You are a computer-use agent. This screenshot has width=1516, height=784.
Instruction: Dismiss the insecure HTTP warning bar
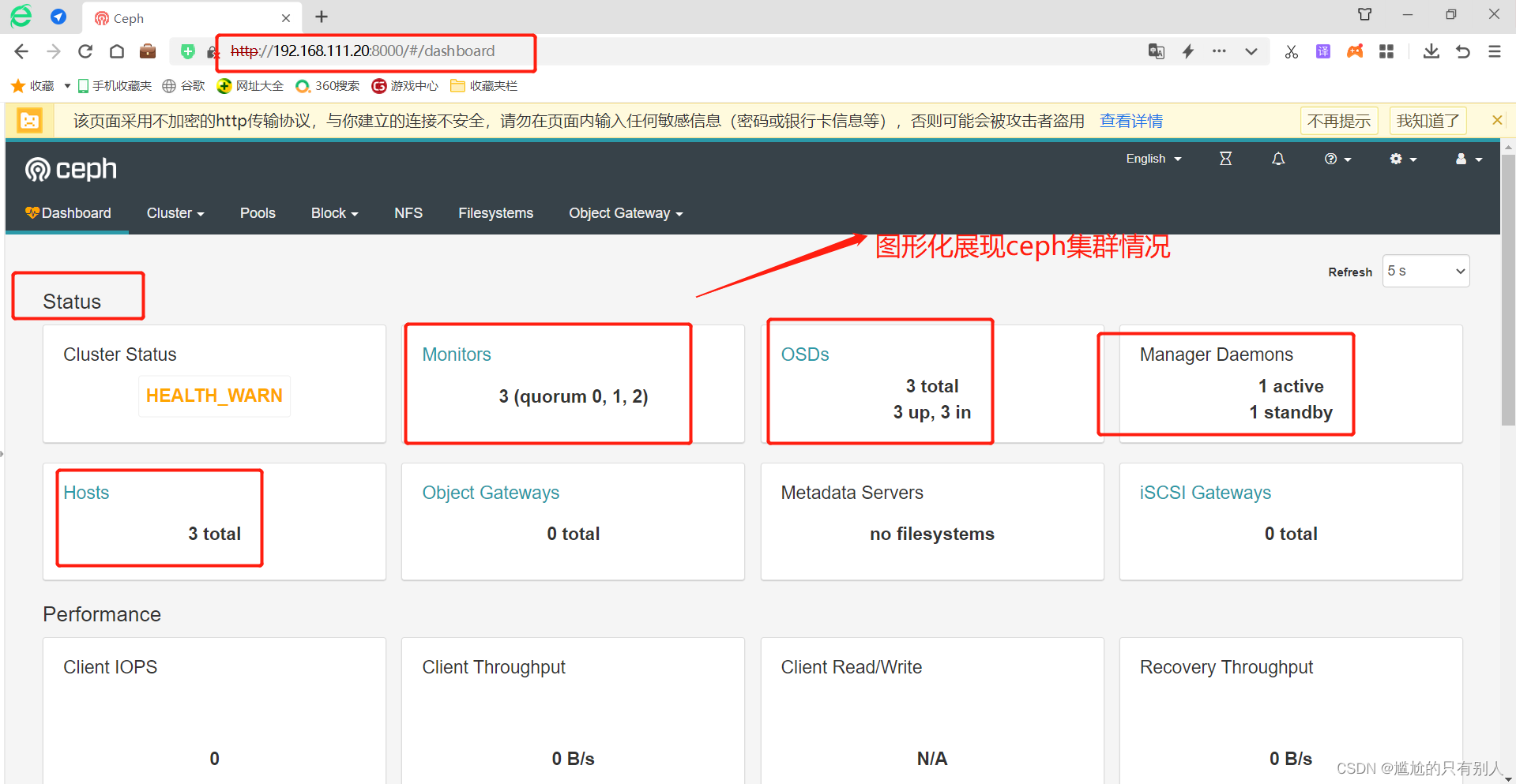pyautogui.click(x=1497, y=120)
